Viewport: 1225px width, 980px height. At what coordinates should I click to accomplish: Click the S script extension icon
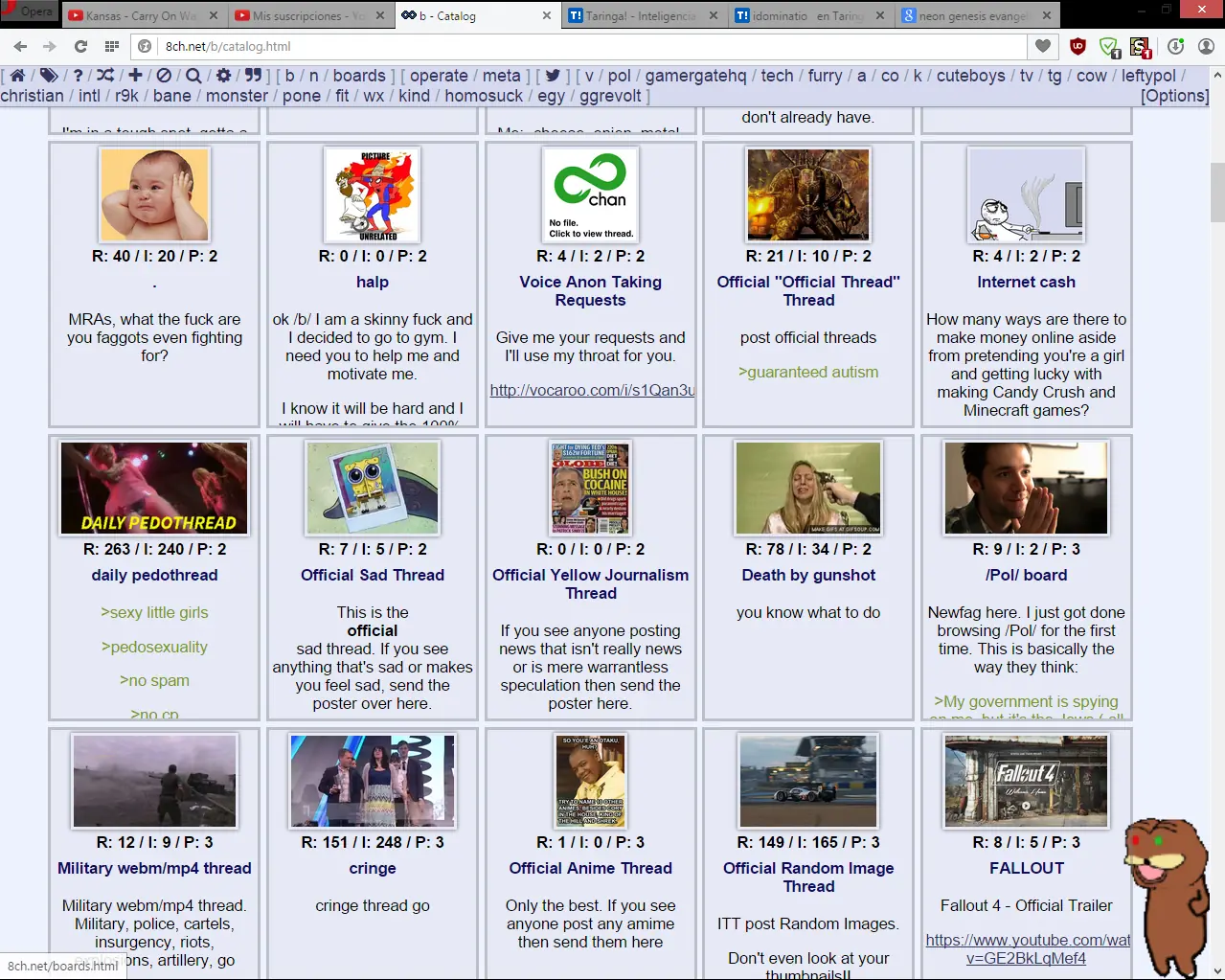coord(1140,47)
